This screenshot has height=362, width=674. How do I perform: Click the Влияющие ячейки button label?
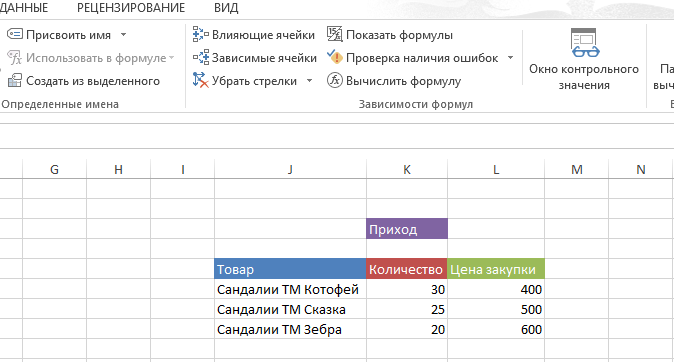(263, 35)
